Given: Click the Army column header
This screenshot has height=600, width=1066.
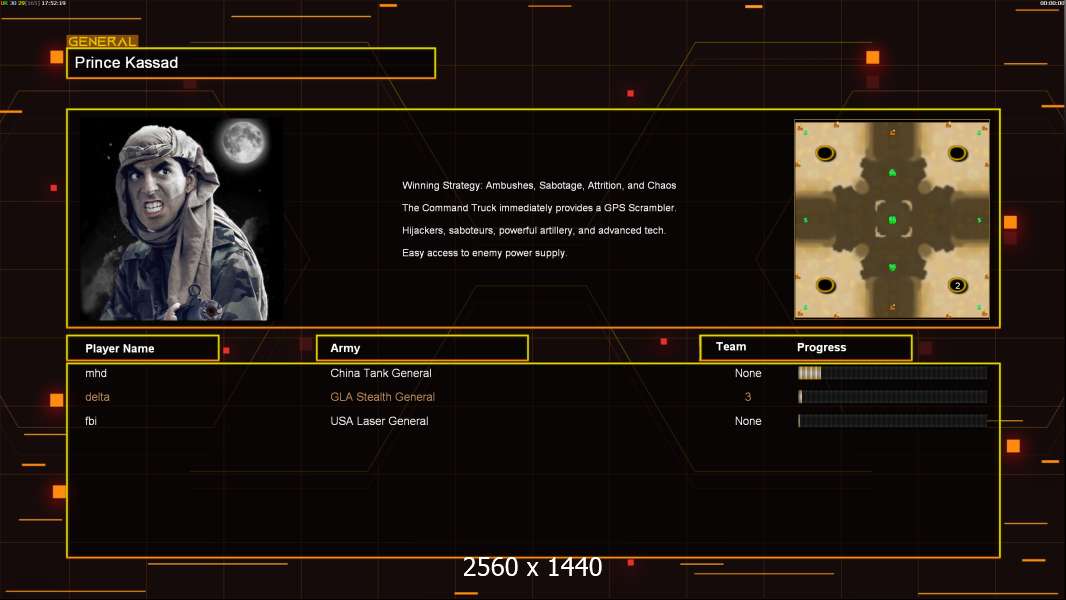Looking at the screenshot, I should [x=422, y=348].
